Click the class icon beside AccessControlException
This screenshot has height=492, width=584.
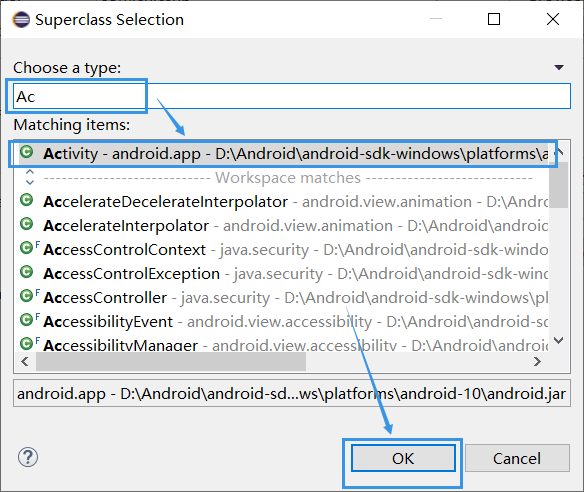[26, 272]
